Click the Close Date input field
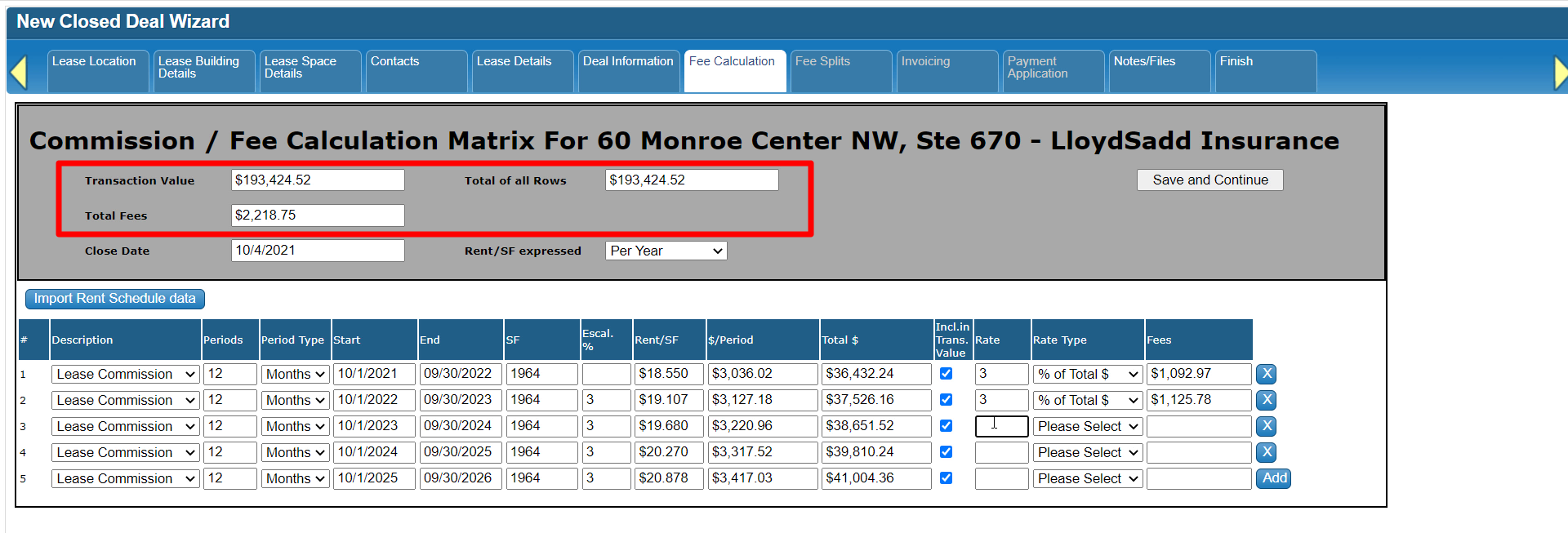 (318, 251)
